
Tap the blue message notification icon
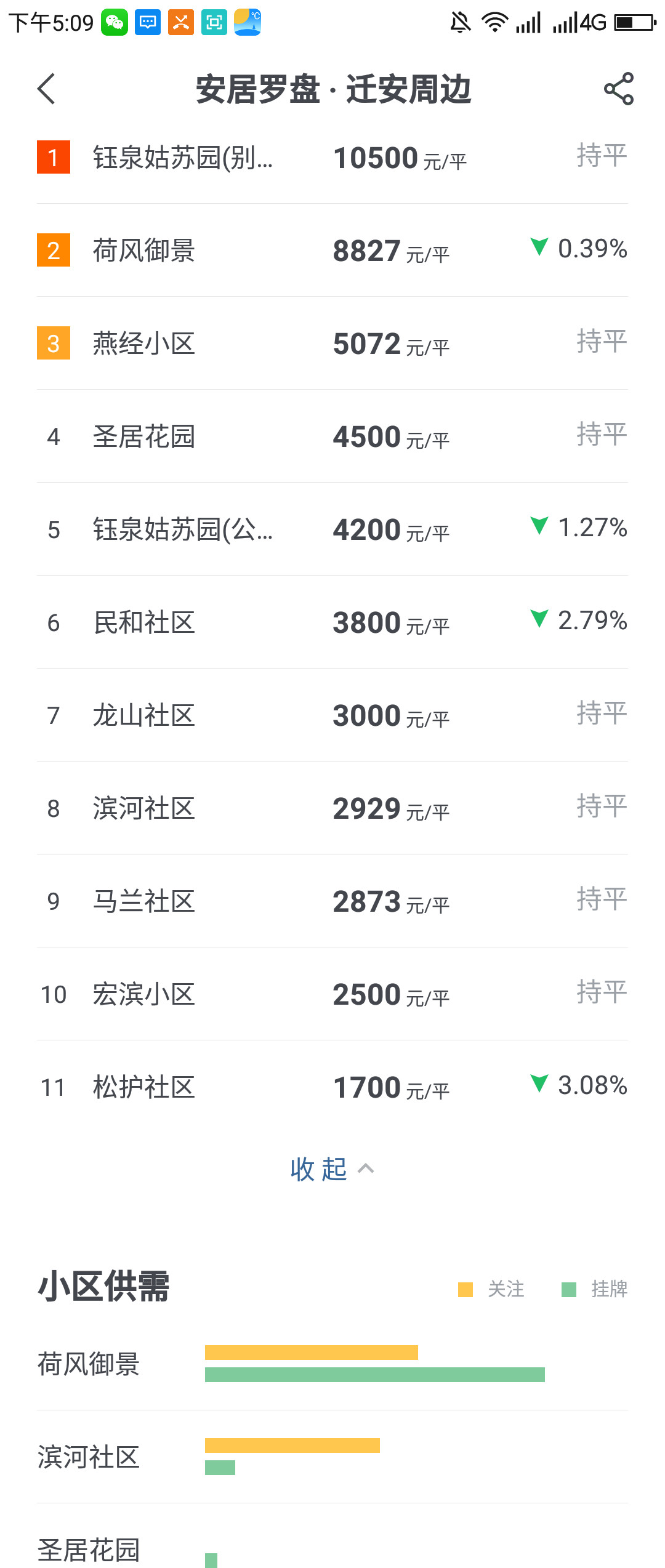pyautogui.click(x=148, y=23)
